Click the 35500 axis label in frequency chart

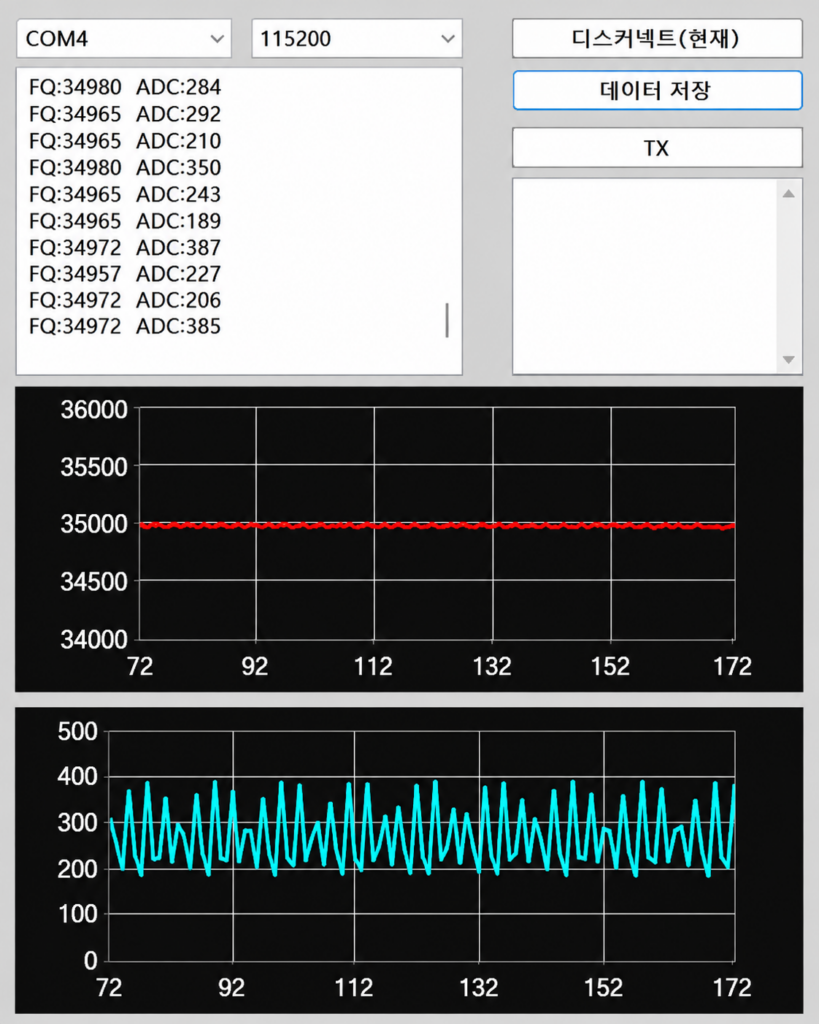pos(93,467)
